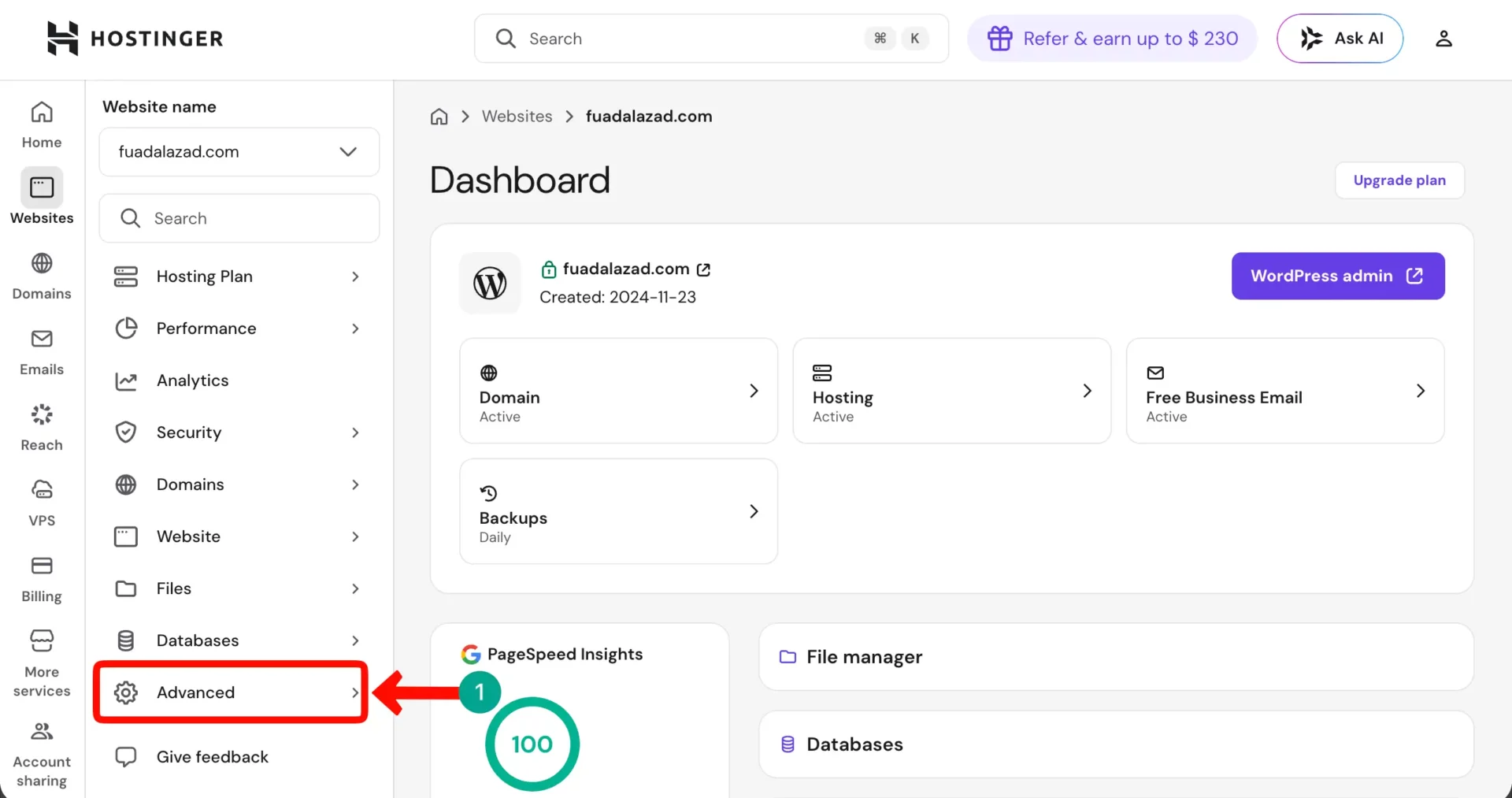Go to Home in left sidebar

tap(42, 124)
